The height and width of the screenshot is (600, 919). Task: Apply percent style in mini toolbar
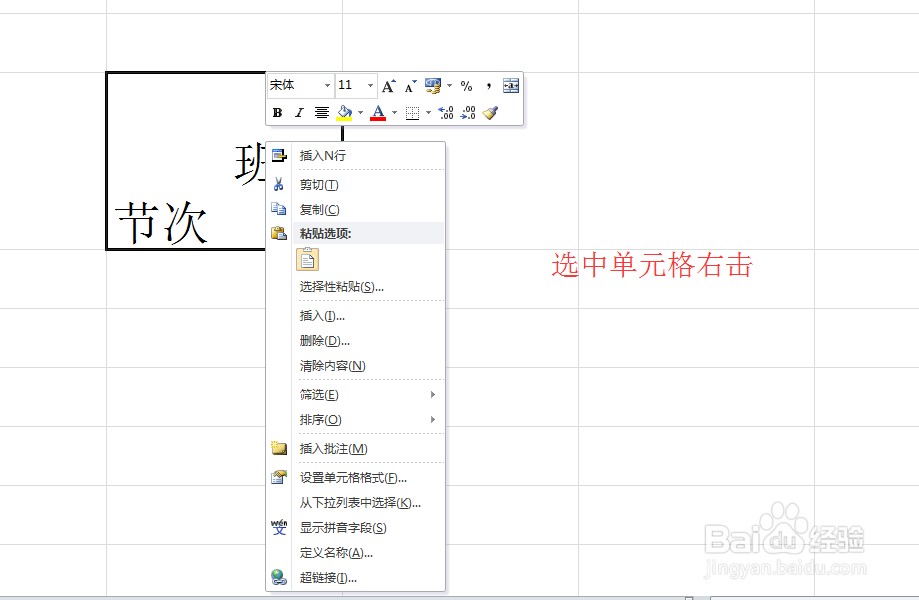[467, 86]
